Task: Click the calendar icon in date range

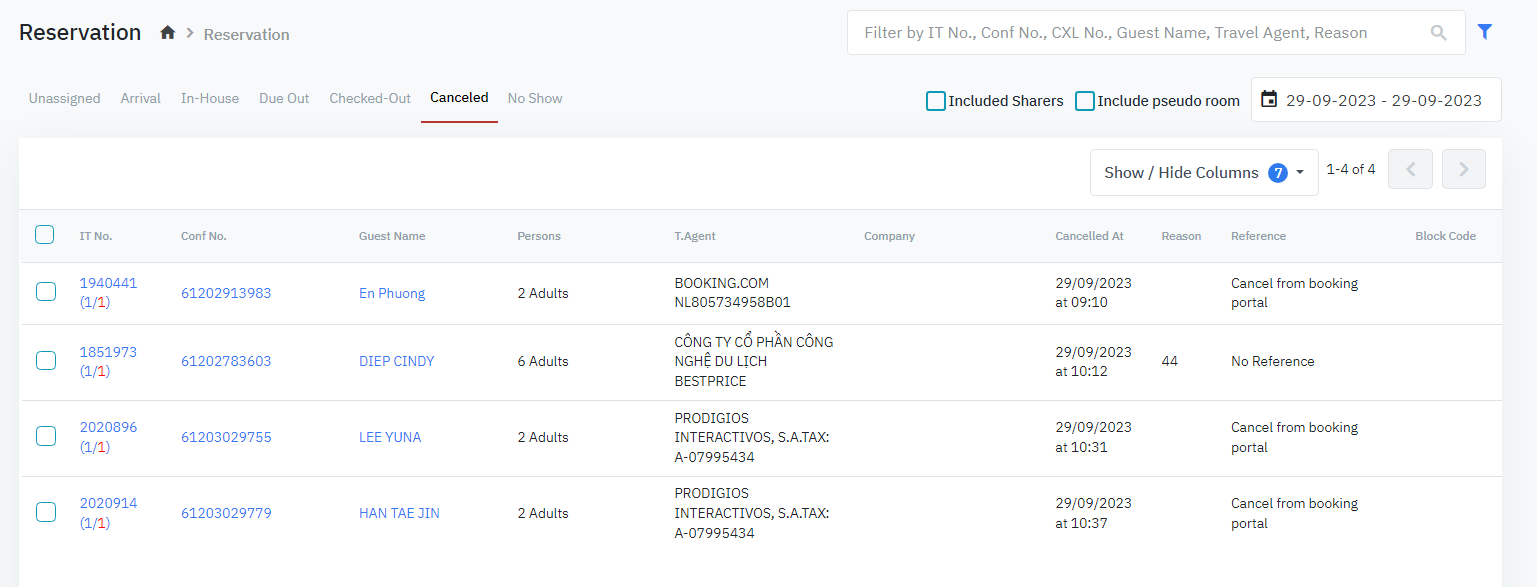Action: (x=1269, y=99)
